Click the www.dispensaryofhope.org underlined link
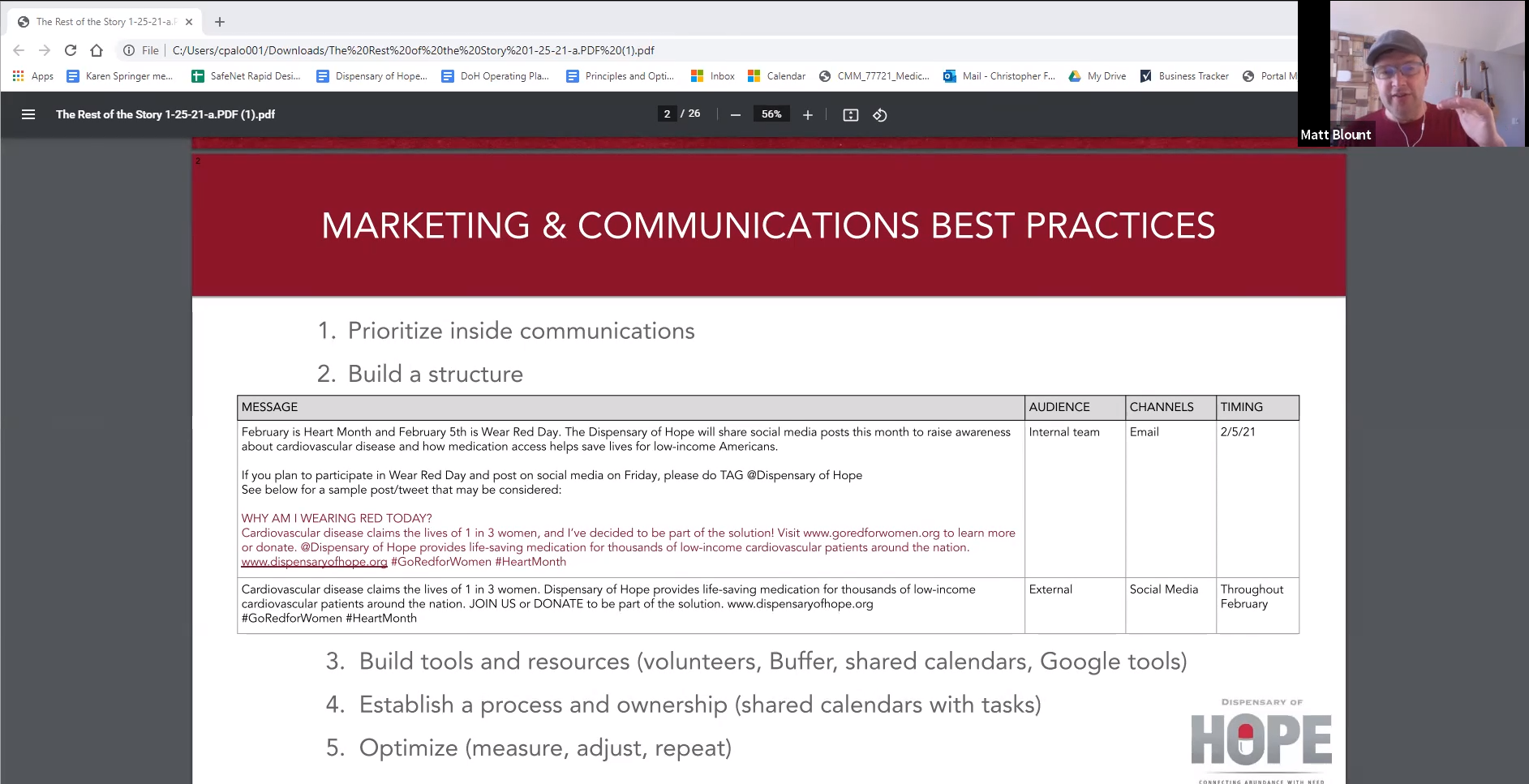This screenshot has height=784, width=1529. (x=314, y=562)
